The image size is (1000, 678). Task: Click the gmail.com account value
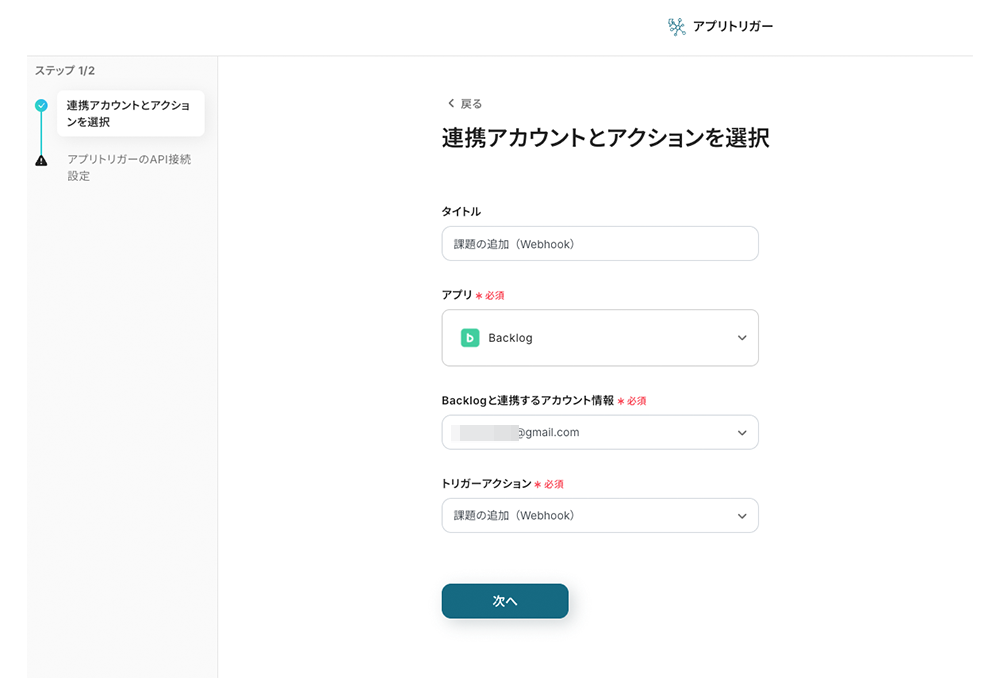tap(548, 433)
